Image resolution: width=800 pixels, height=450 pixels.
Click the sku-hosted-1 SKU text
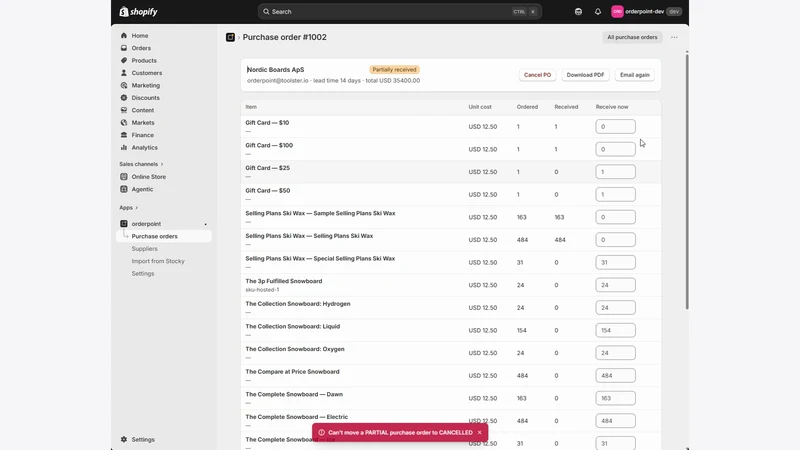(262, 290)
